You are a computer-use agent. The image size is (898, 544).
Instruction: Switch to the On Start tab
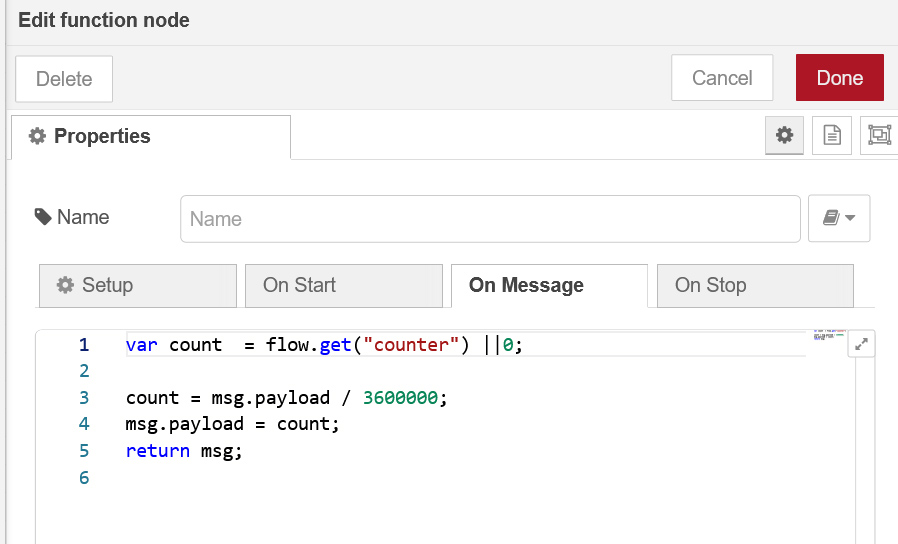click(x=344, y=285)
